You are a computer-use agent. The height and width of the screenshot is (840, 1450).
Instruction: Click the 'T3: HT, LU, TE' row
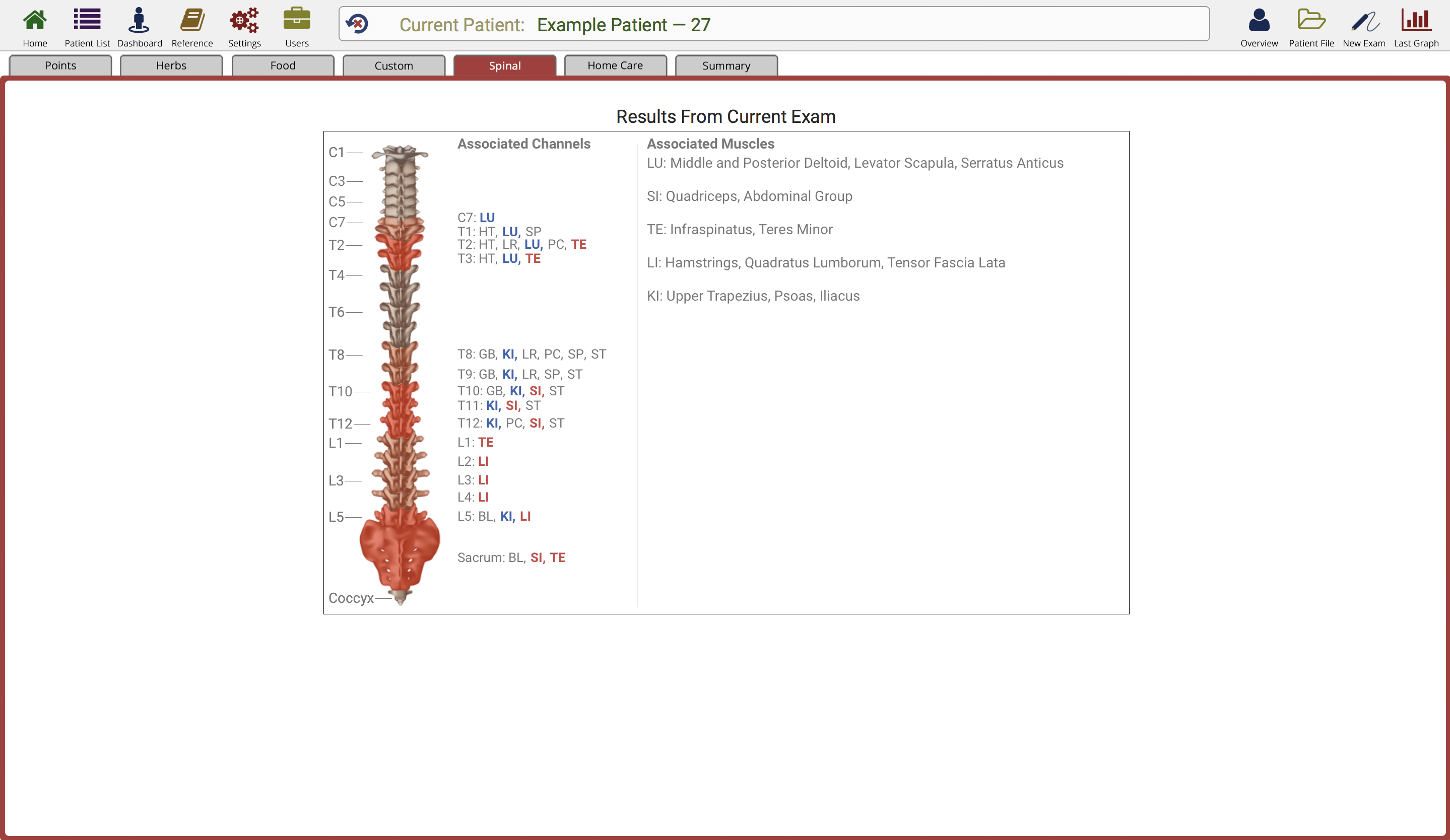[x=499, y=259]
